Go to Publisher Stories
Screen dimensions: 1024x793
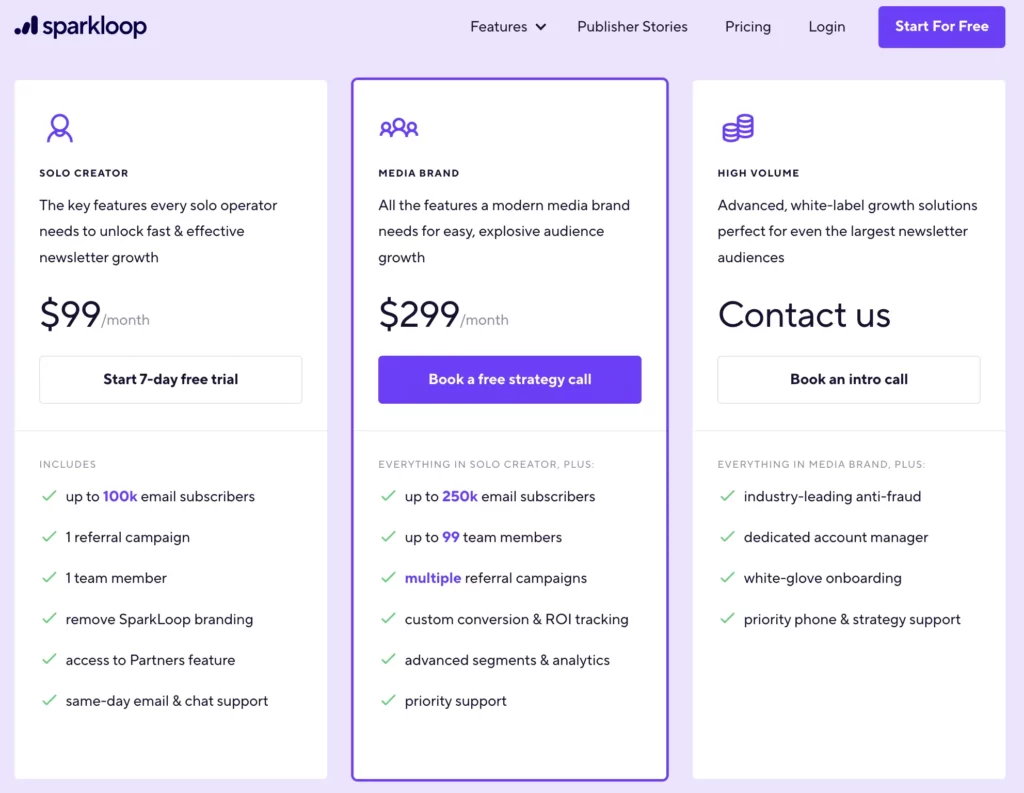[x=632, y=27]
